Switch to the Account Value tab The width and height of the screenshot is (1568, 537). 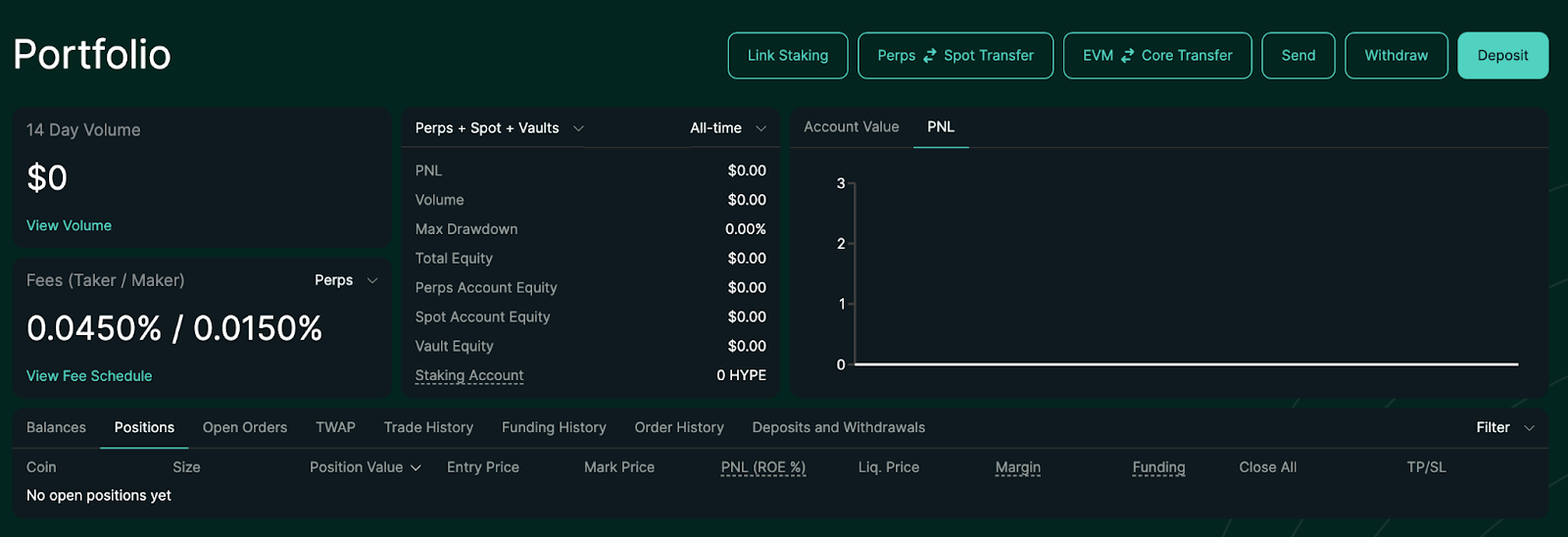pos(851,127)
